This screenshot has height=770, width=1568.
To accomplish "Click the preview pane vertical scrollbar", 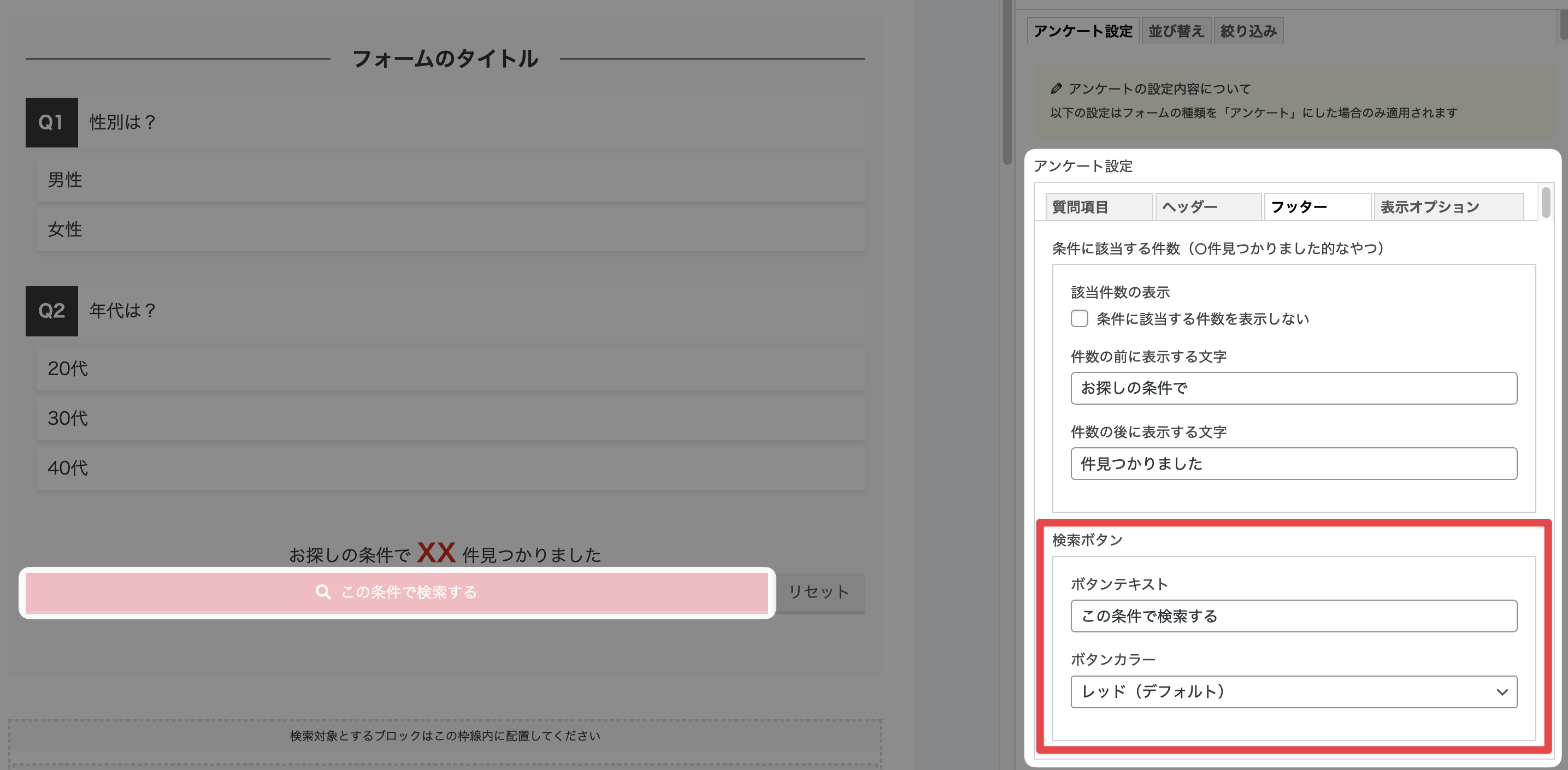I will click(x=1007, y=82).
